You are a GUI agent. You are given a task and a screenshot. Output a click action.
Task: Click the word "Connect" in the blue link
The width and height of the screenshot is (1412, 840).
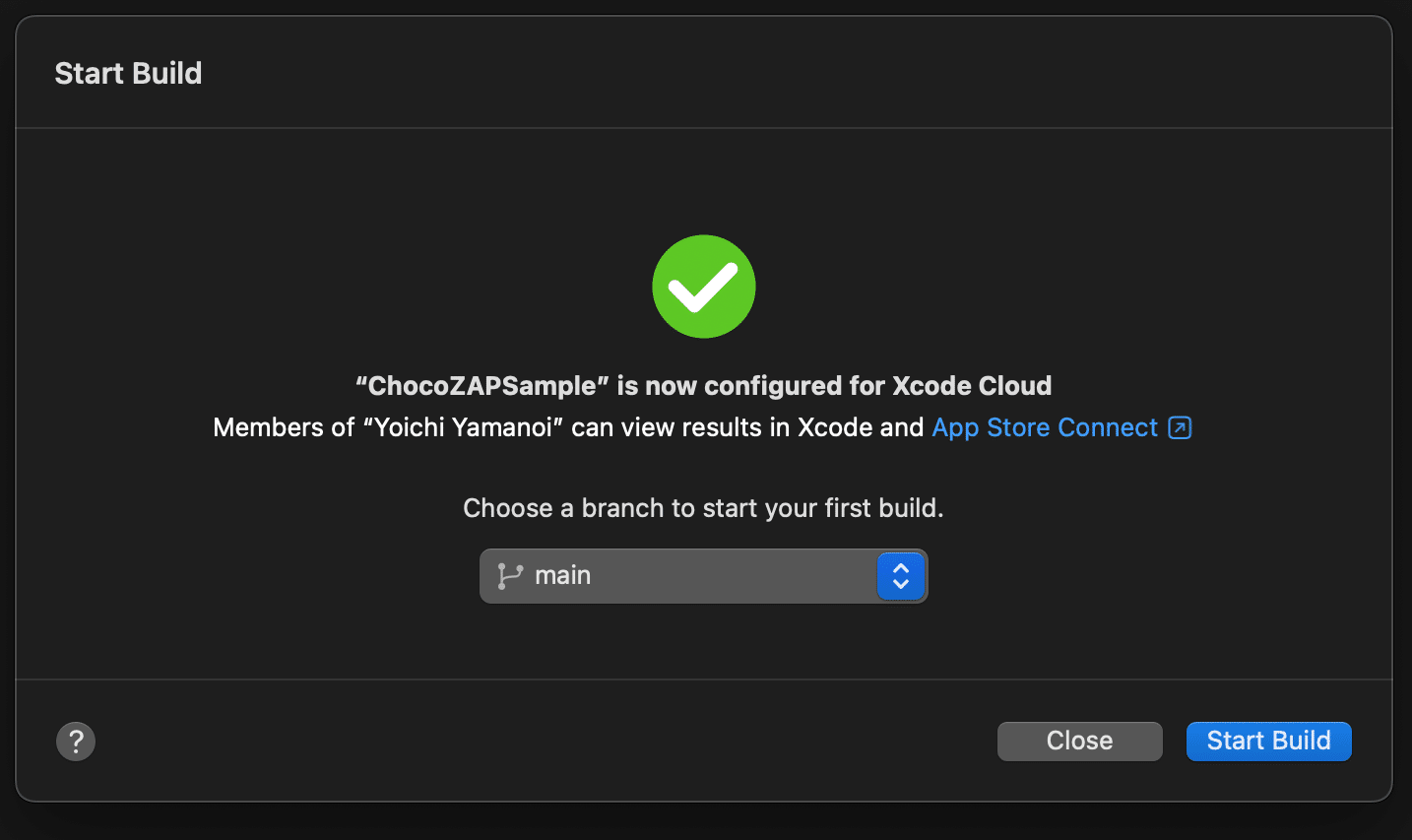[x=1108, y=427]
